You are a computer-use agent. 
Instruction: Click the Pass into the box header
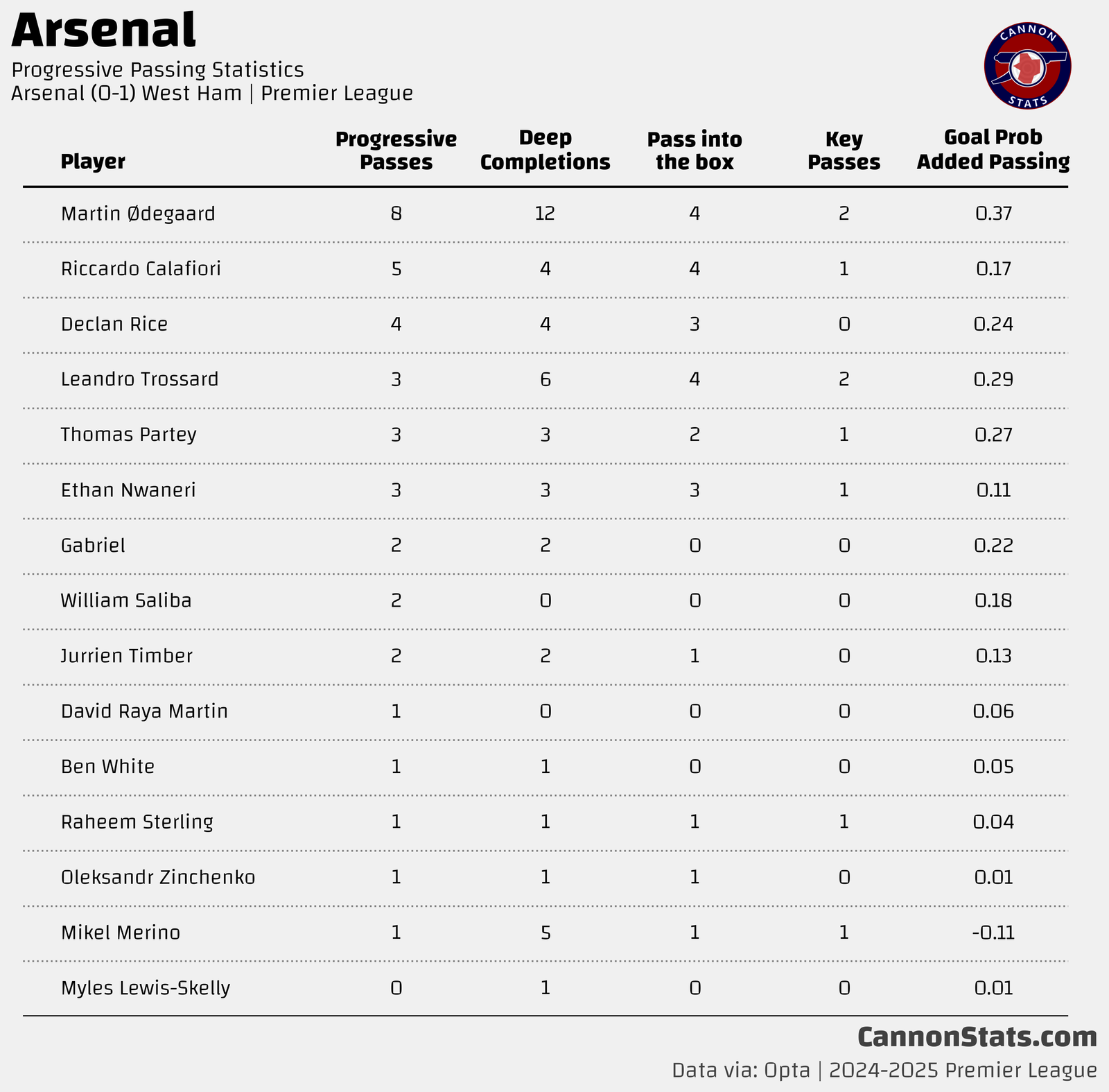pos(695,150)
